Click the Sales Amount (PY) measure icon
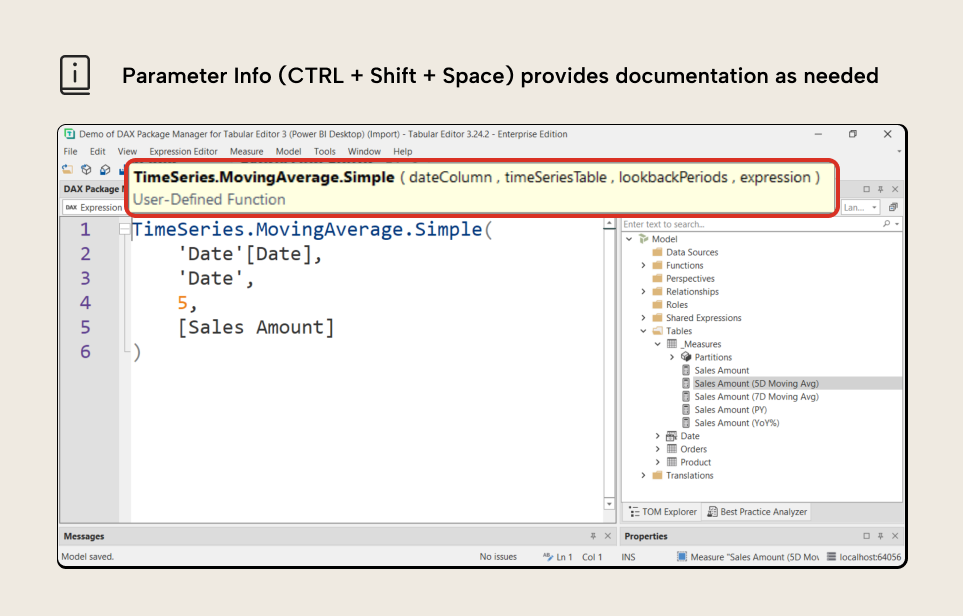963x616 pixels. click(x=686, y=410)
